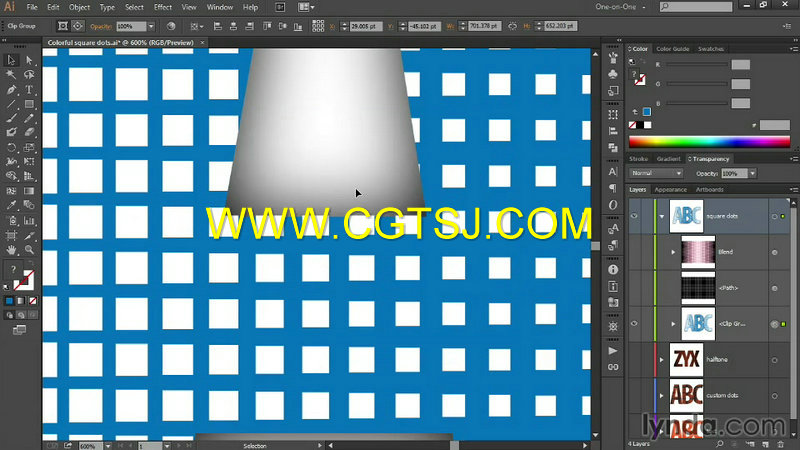Click the blue fill swatch in Color panel
Viewport: 800px width, 450px height.
[x=647, y=112]
